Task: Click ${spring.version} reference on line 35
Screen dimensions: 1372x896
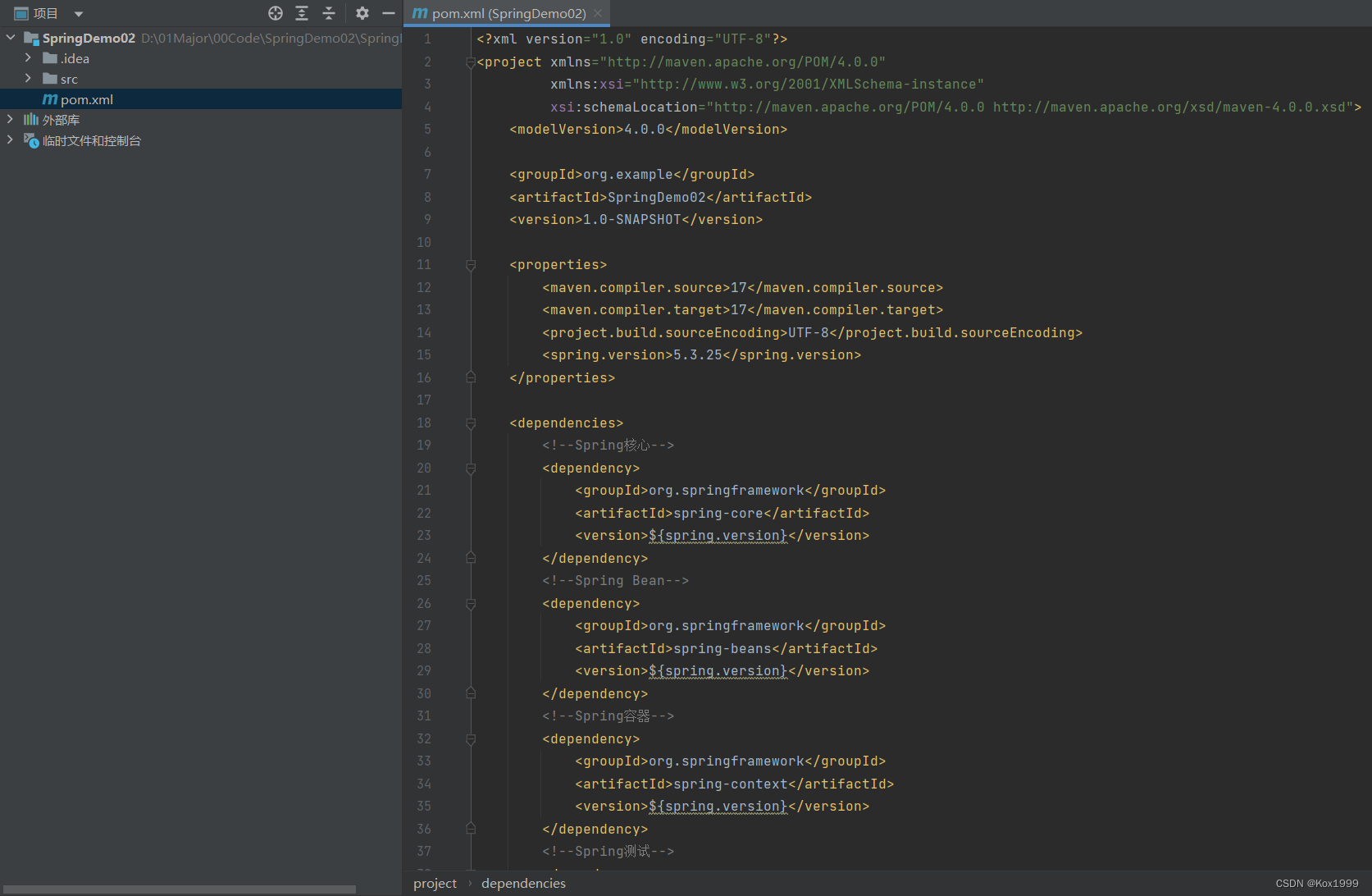Action: coord(718,807)
